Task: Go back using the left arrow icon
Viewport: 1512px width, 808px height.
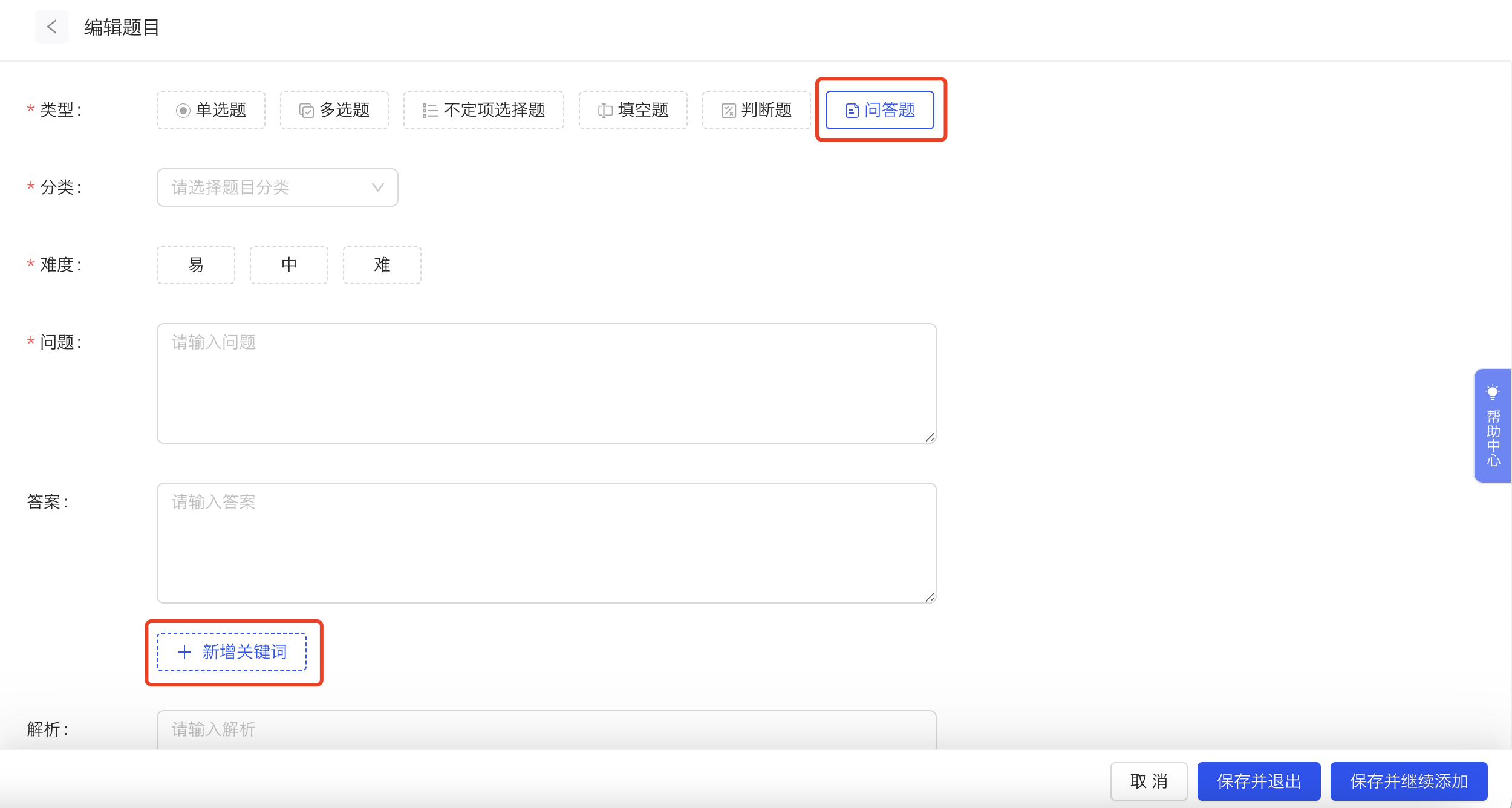Action: (x=52, y=27)
